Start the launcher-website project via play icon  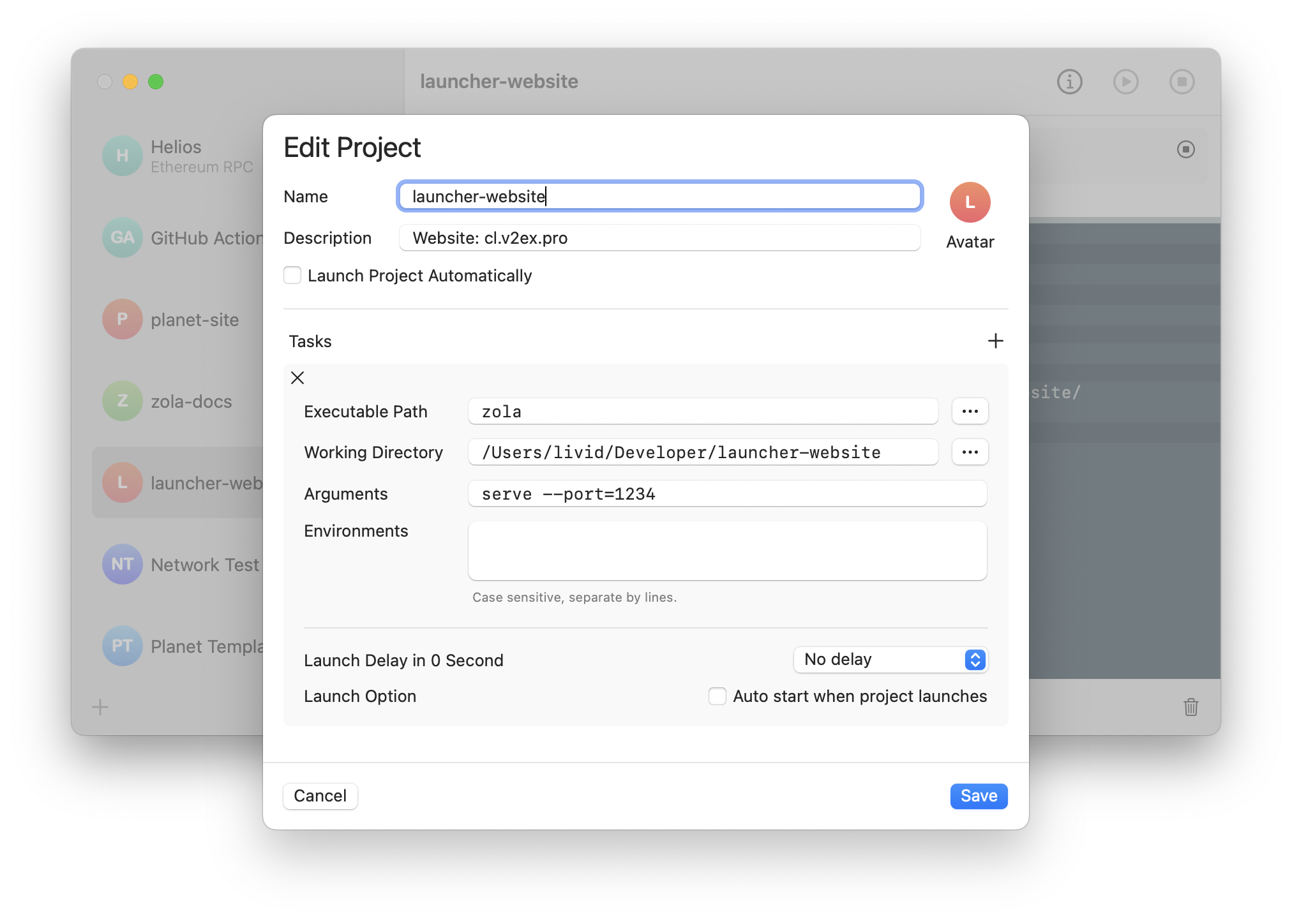(1125, 82)
